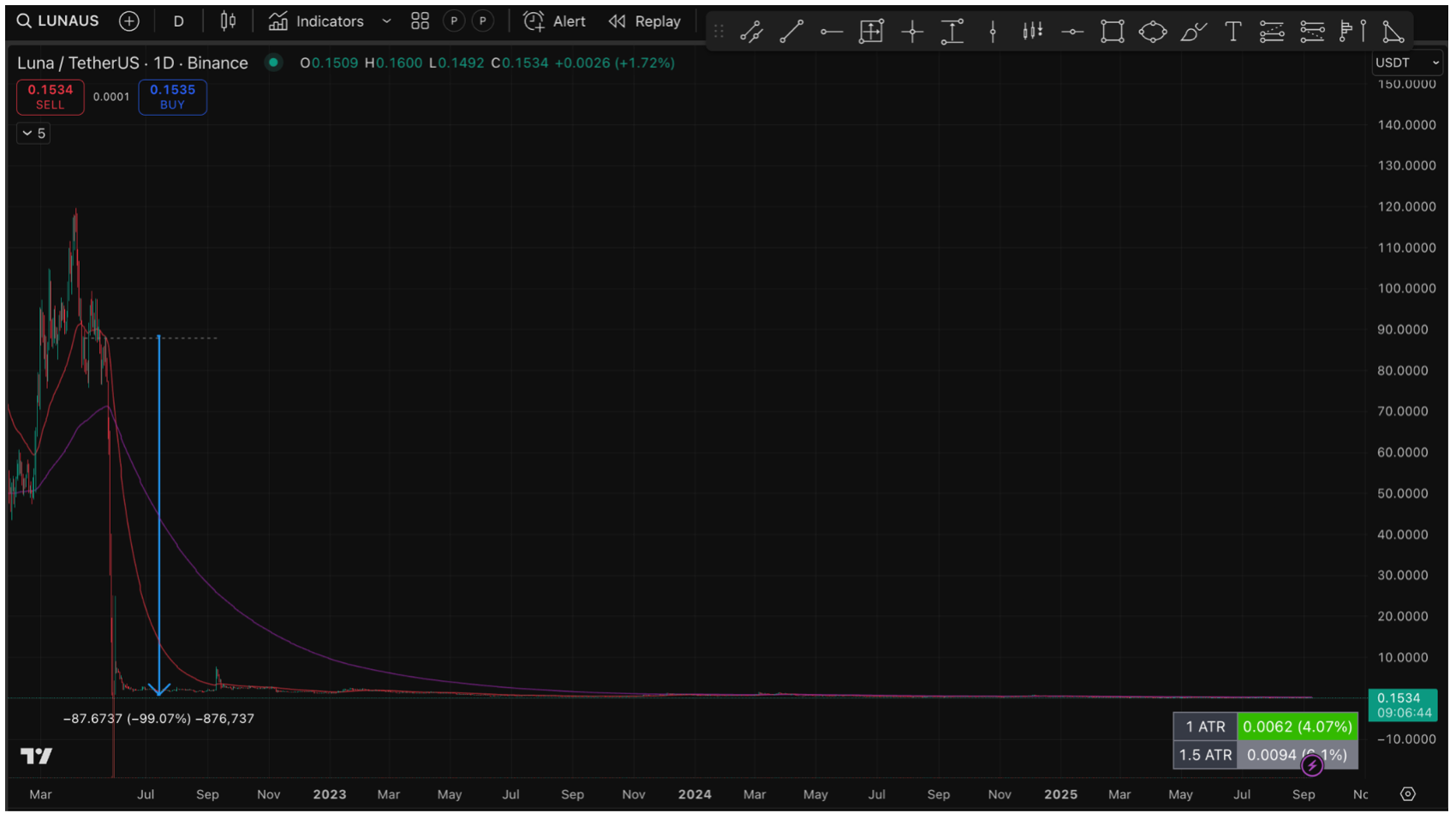This screenshot has height=819, width=1456.
Task: Collapse the indicators legend showing 5
Action: point(33,134)
